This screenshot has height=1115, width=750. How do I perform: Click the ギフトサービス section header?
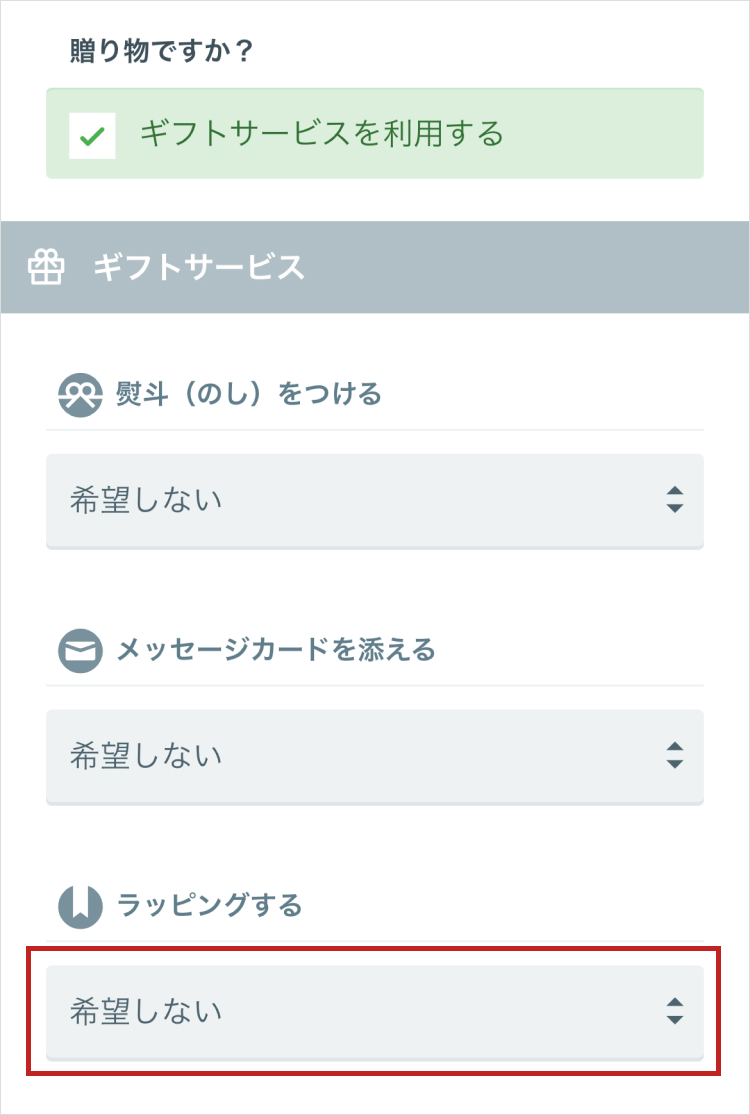375,267
